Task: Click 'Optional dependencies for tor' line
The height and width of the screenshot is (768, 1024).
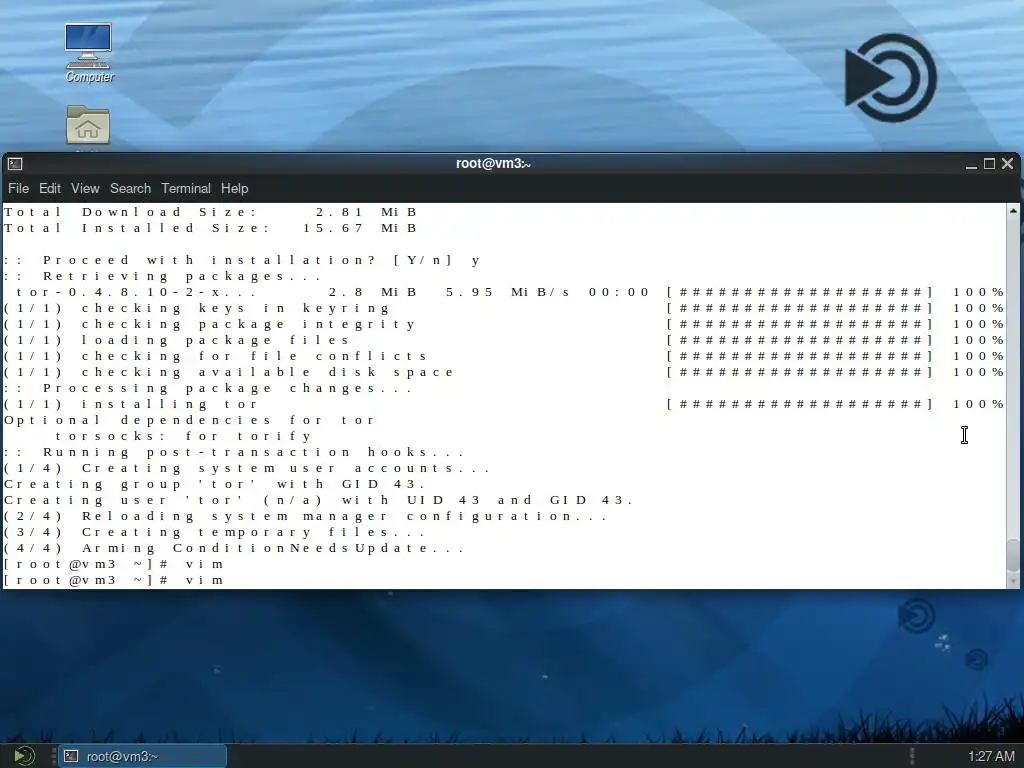Action: (189, 420)
